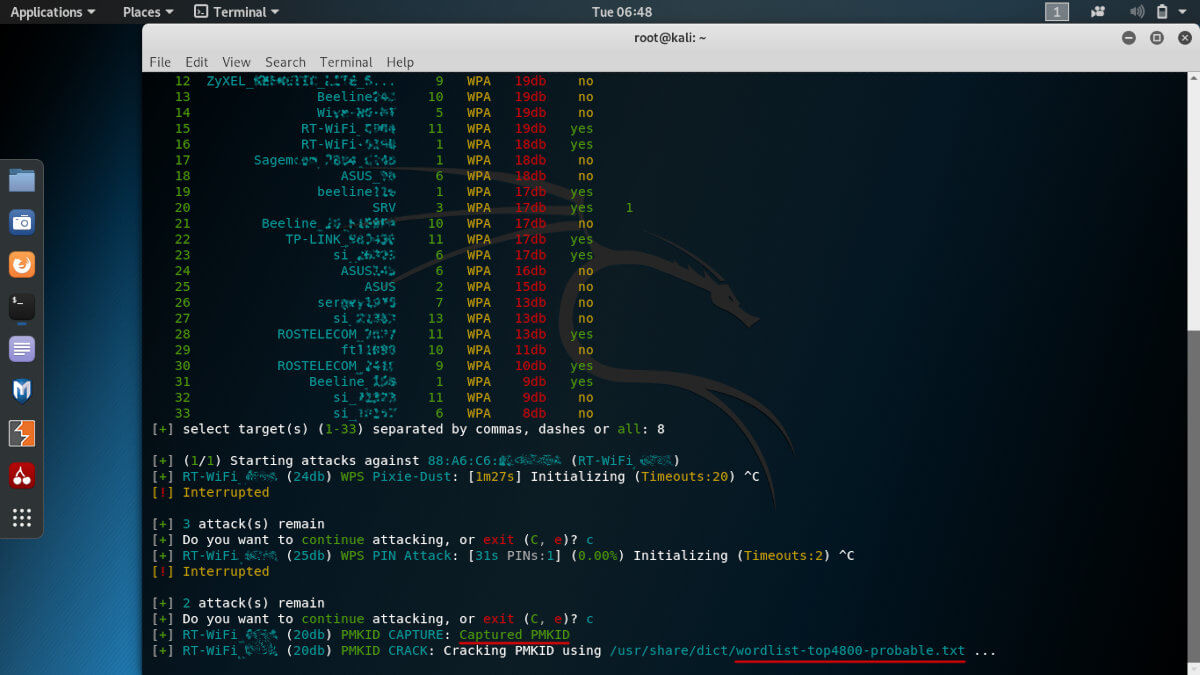Open the File menu in terminal
The height and width of the screenshot is (675, 1200).
coord(160,62)
